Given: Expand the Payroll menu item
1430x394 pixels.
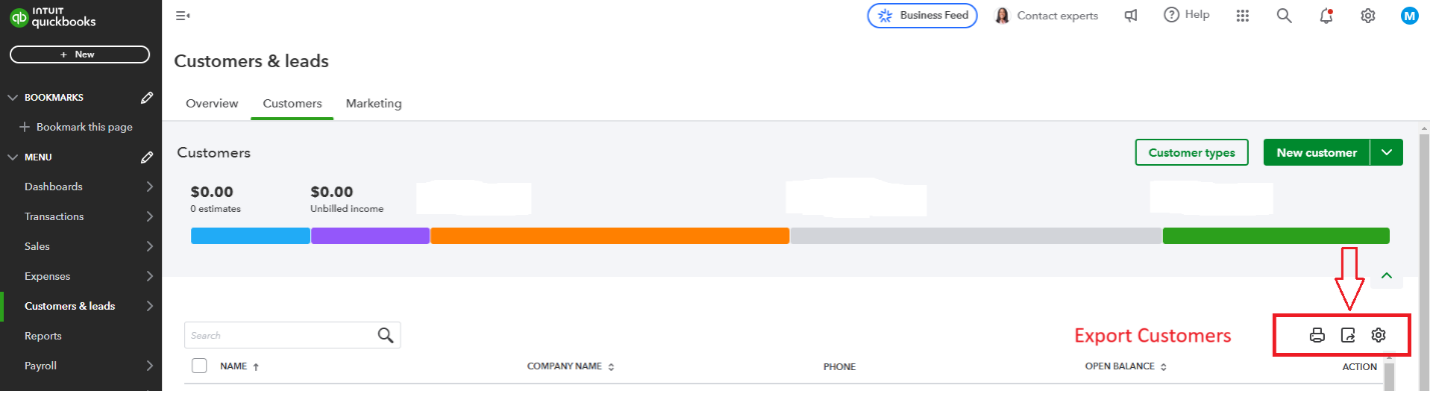Looking at the screenshot, I should point(80,366).
